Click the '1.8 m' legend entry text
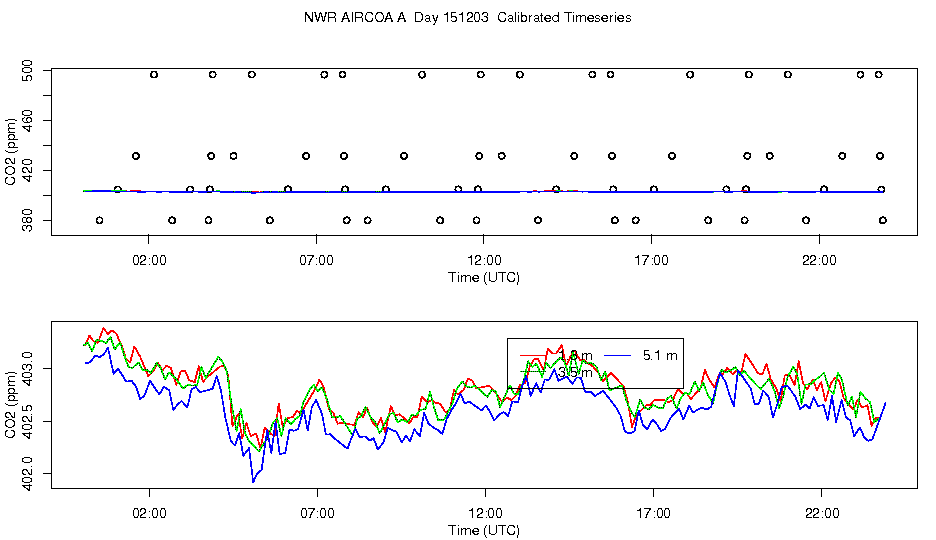The image size is (936, 540). pyautogui.click(x=575, y=356)
